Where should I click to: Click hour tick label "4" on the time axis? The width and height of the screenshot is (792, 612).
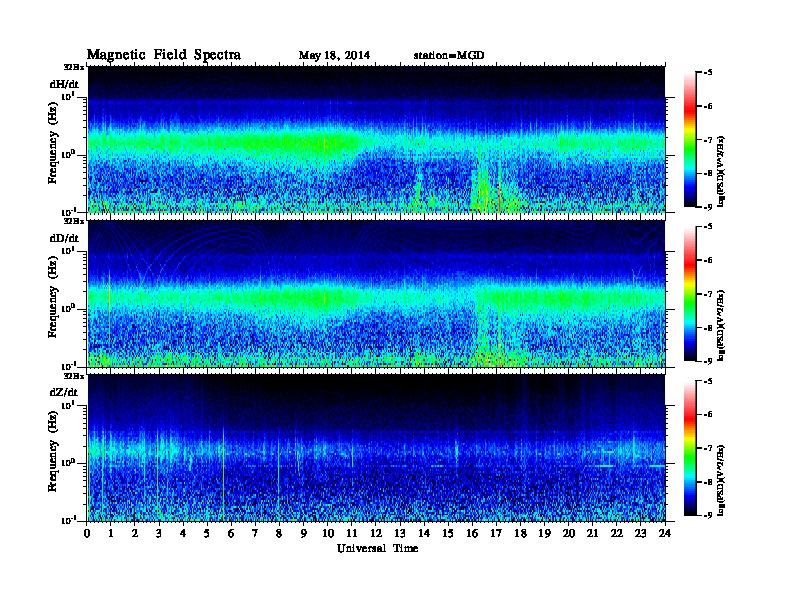pos(183,533)
